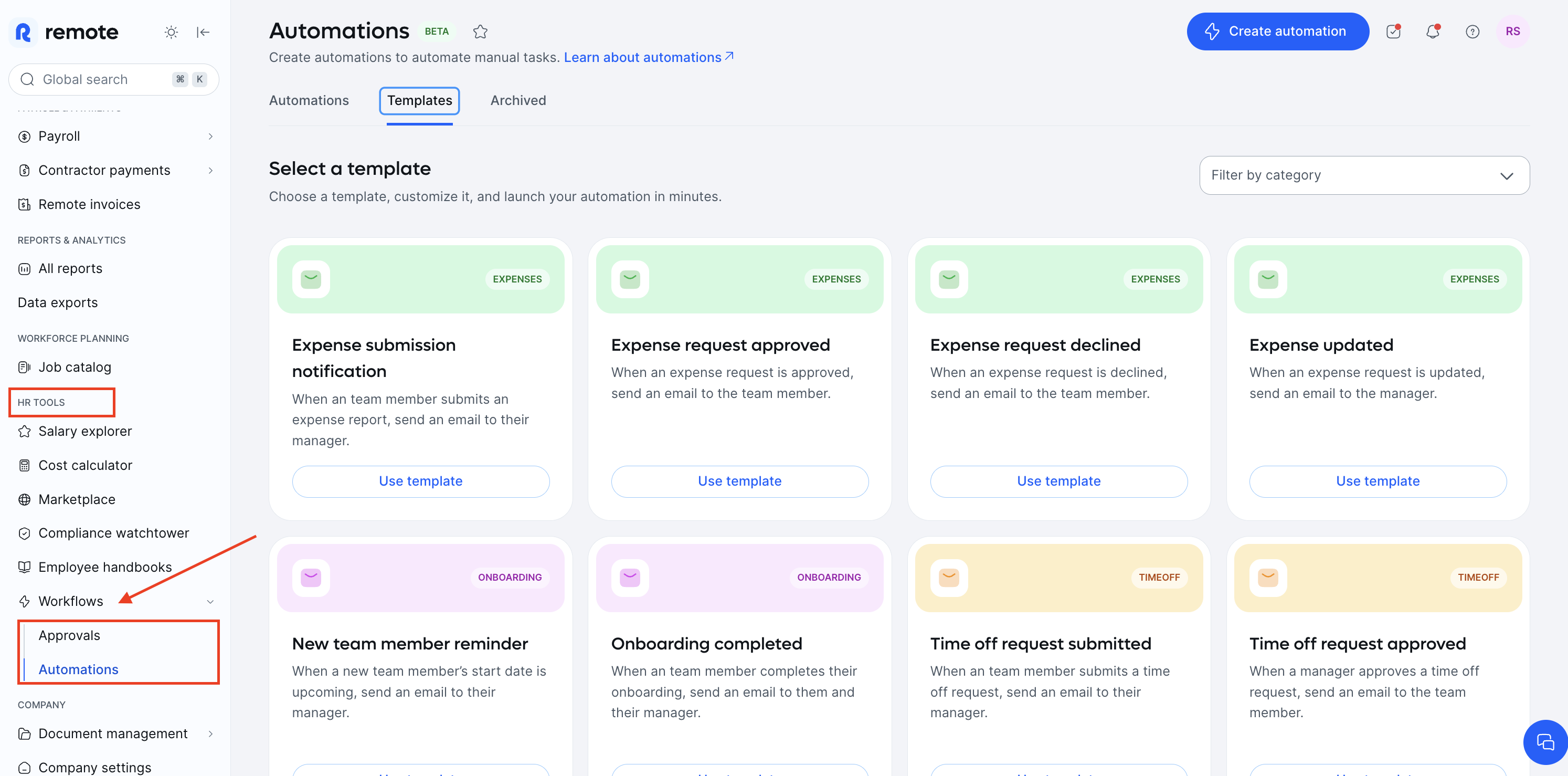Image resolution: width=1568 pixels, height=776 pixels.
Task: Select Automations in the sidebar
Action: point(79,669)
